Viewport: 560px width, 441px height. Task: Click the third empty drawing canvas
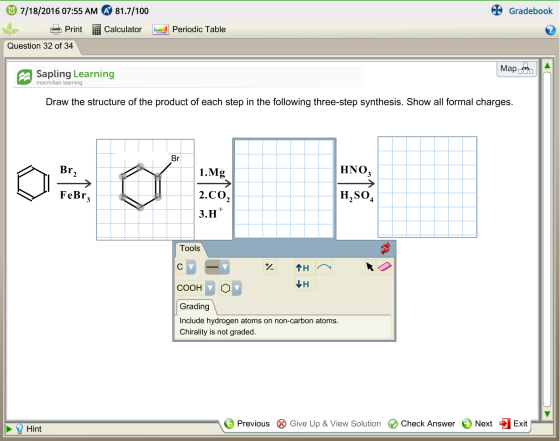(x=428, y=187)
